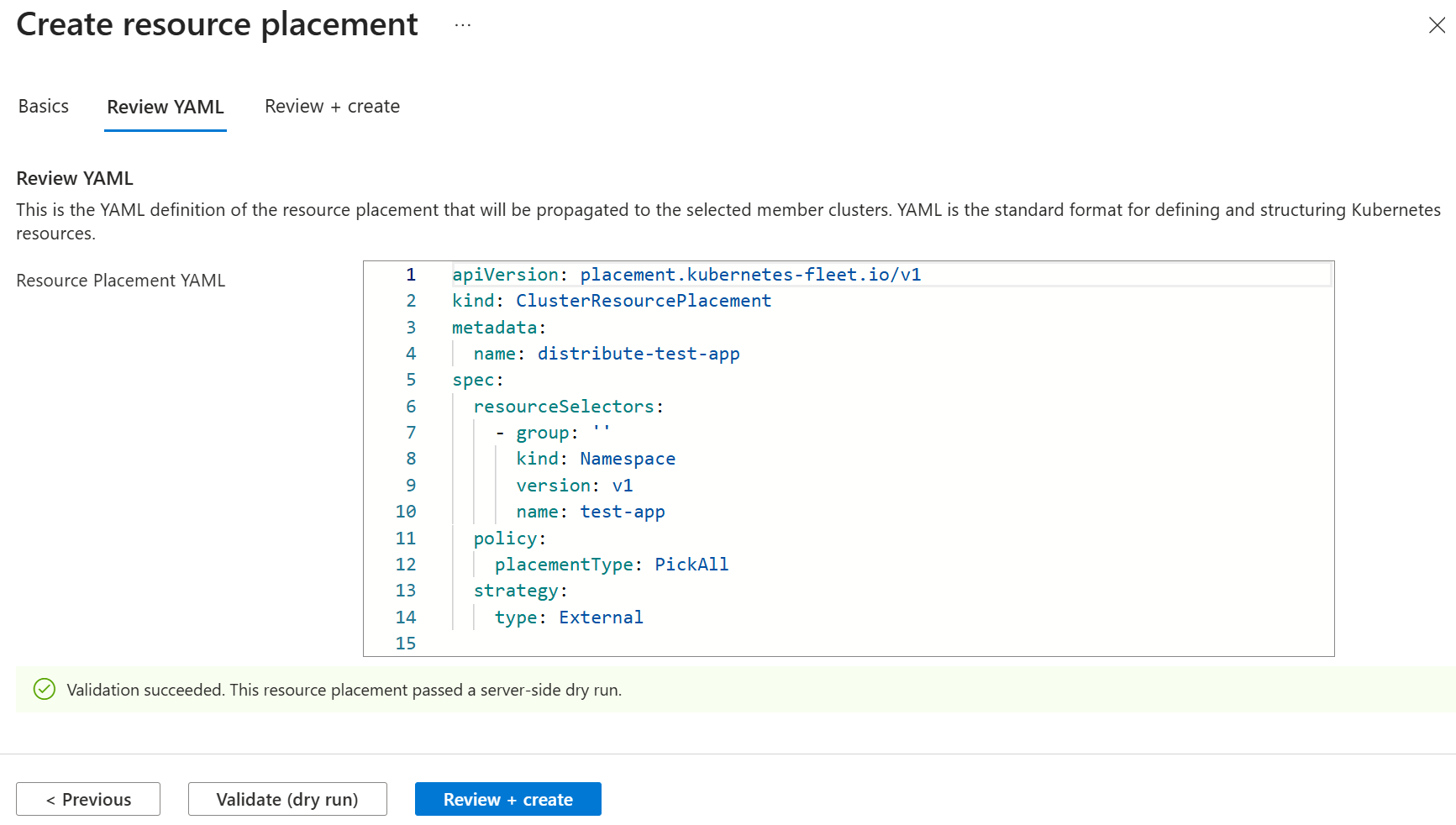Close the Create resource placement pane
1456x825 pixels.
[x=1437, y=25]
